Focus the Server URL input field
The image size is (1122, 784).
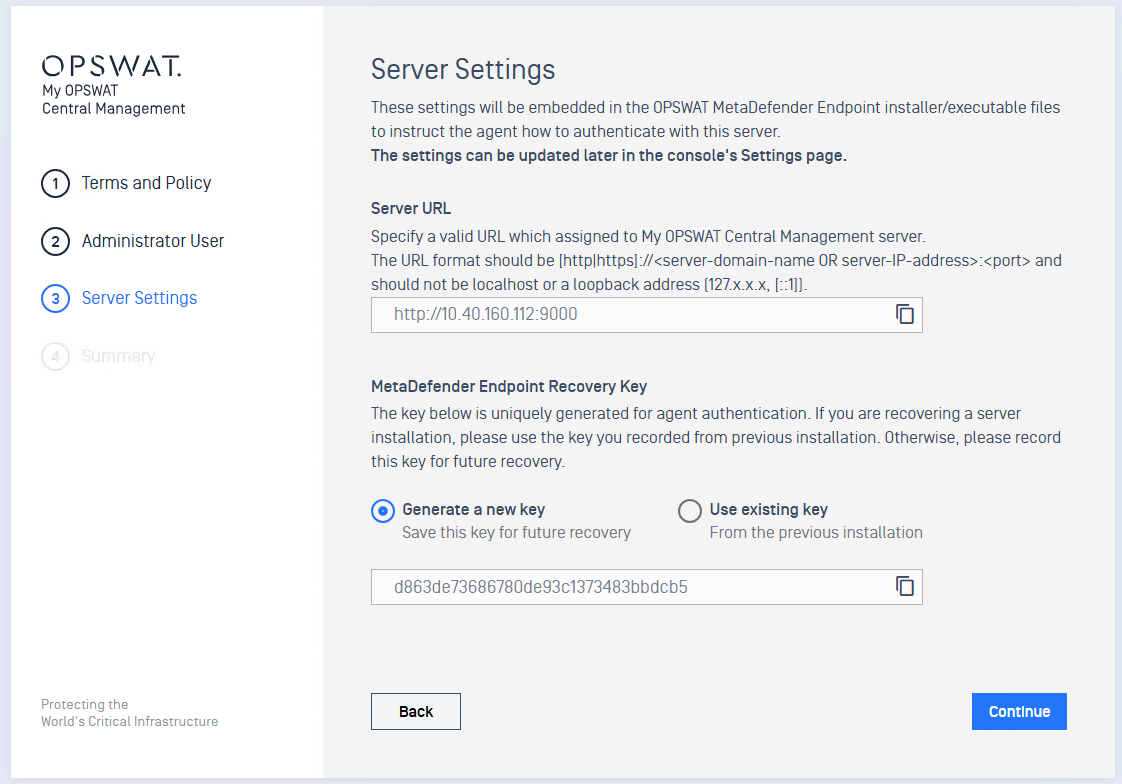[x=646, y=315]
